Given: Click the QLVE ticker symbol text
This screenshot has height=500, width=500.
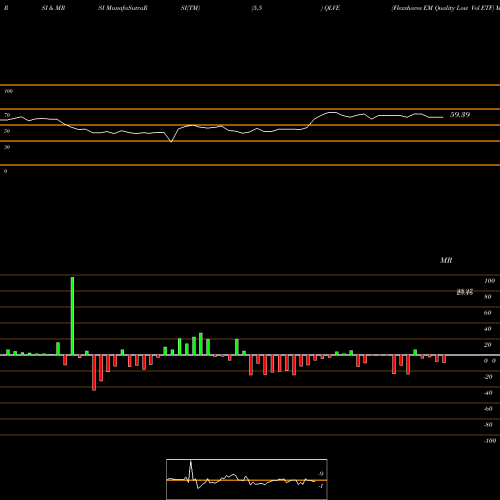Looking at the screenshot, I should click(332, 8).
